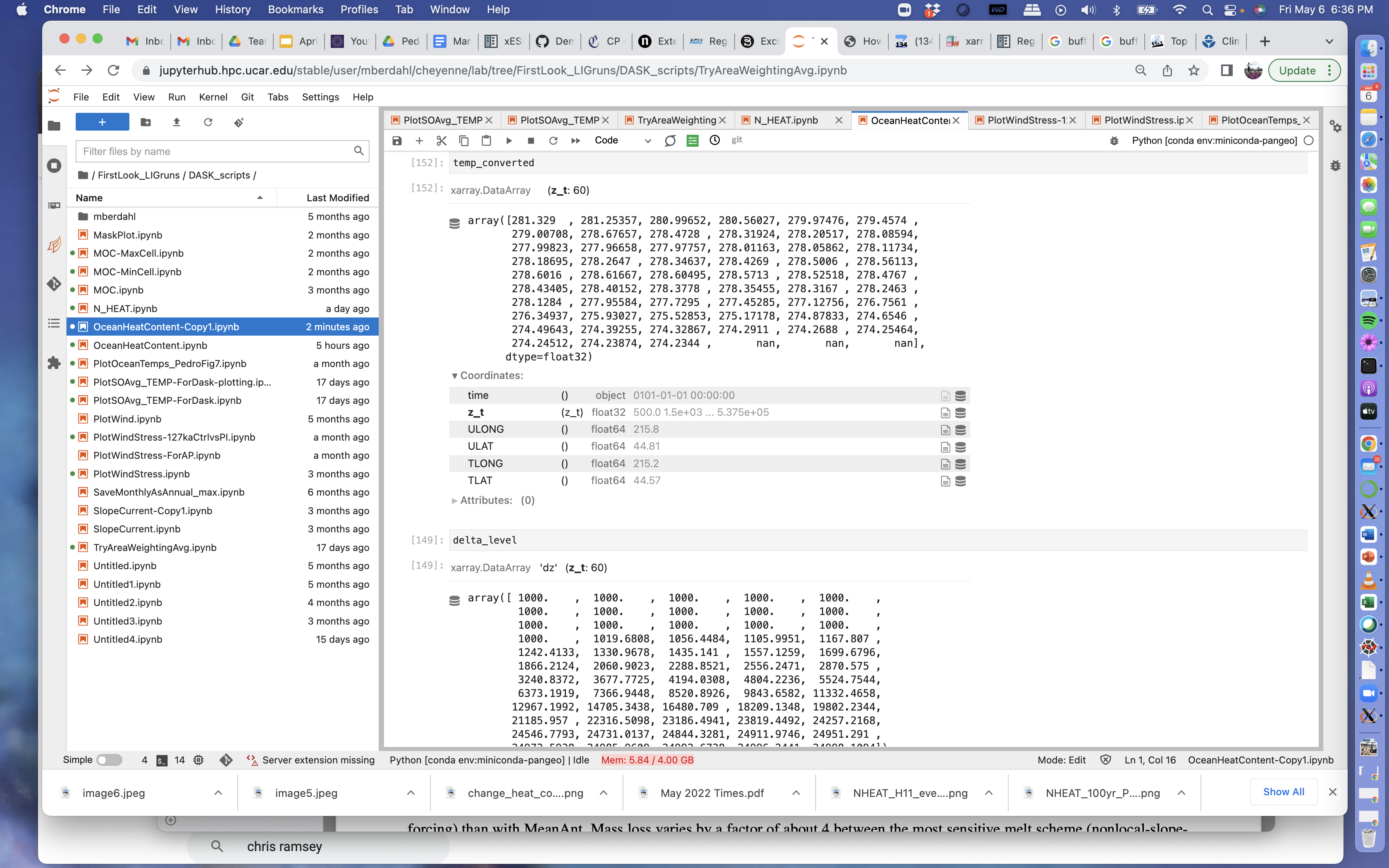Click the git toolbar button

[x=737, y=140]
